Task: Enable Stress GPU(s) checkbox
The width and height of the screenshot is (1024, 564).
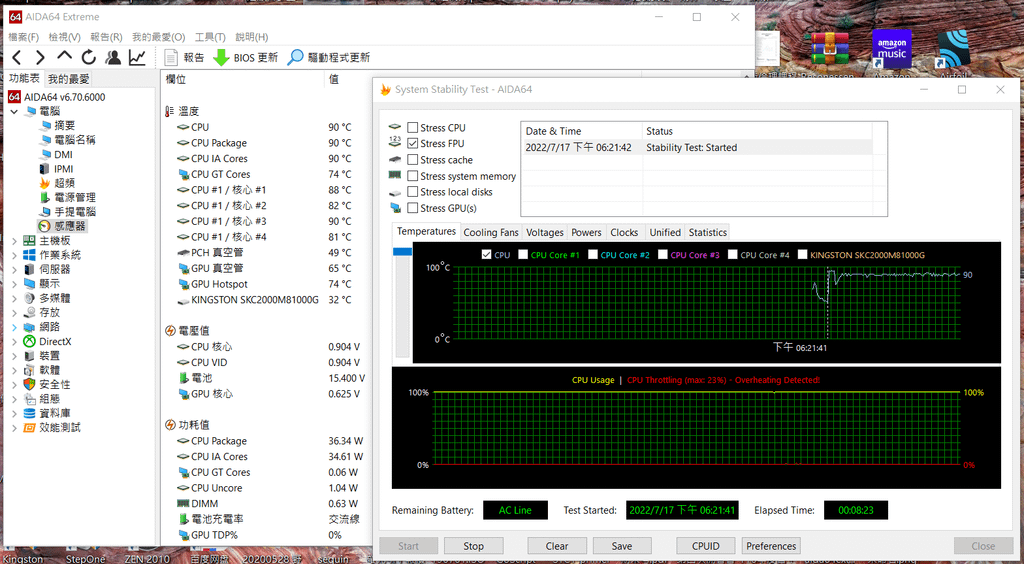Action: pos(413,208)
